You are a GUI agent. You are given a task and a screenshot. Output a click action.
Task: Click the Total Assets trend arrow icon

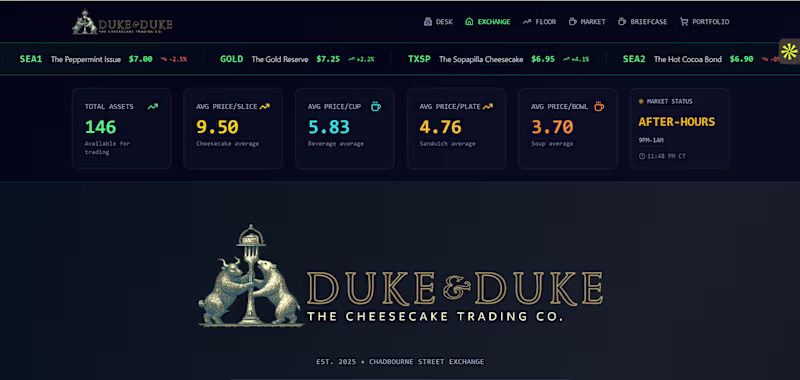pyautogui.click(x=153, y=107)
